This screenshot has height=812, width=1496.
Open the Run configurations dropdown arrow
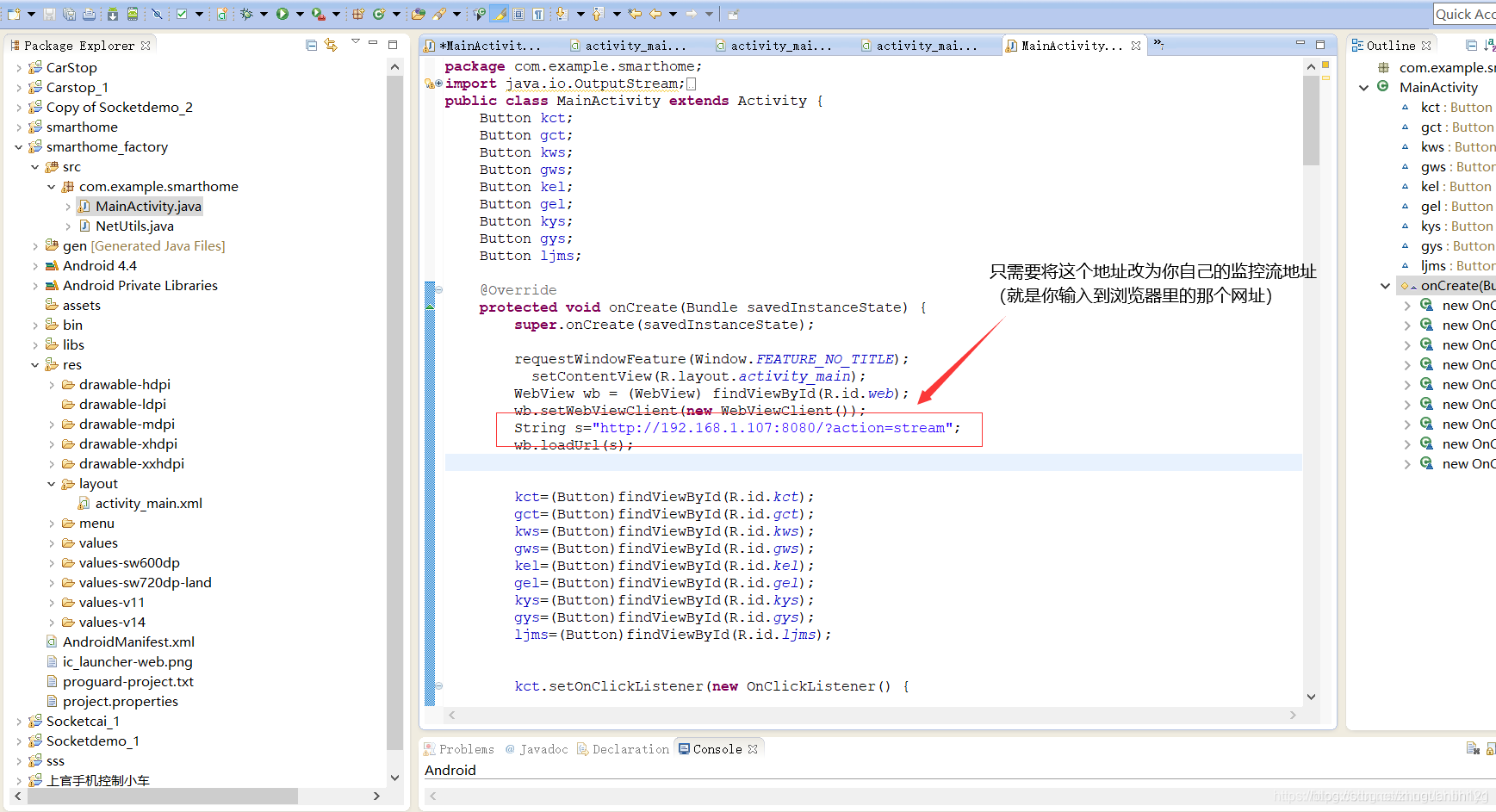point(300,14)
